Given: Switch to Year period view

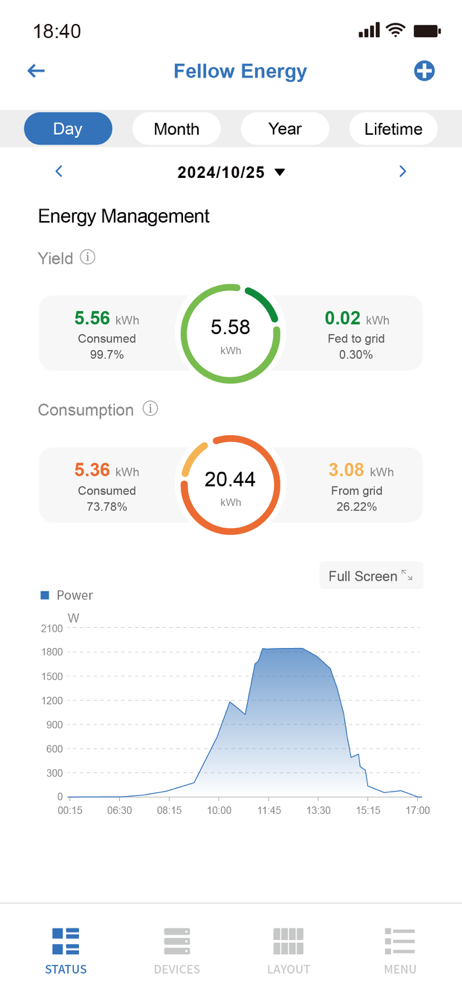Looking at the screenshot, I should coord(285,129).
